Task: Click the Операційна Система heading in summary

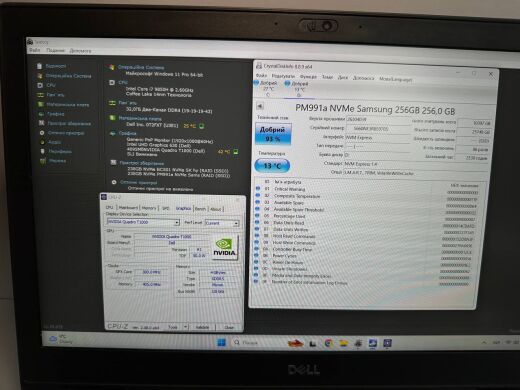Action: coord(141,67)
